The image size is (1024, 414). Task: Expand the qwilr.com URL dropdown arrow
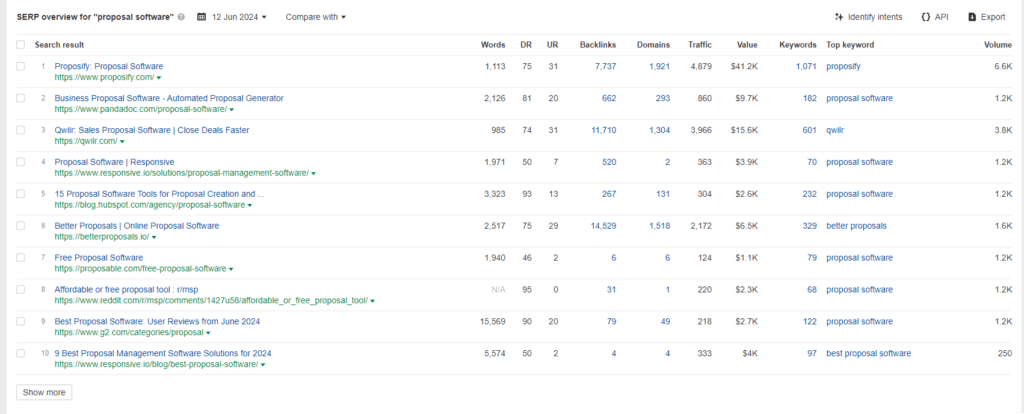[122, 142]
